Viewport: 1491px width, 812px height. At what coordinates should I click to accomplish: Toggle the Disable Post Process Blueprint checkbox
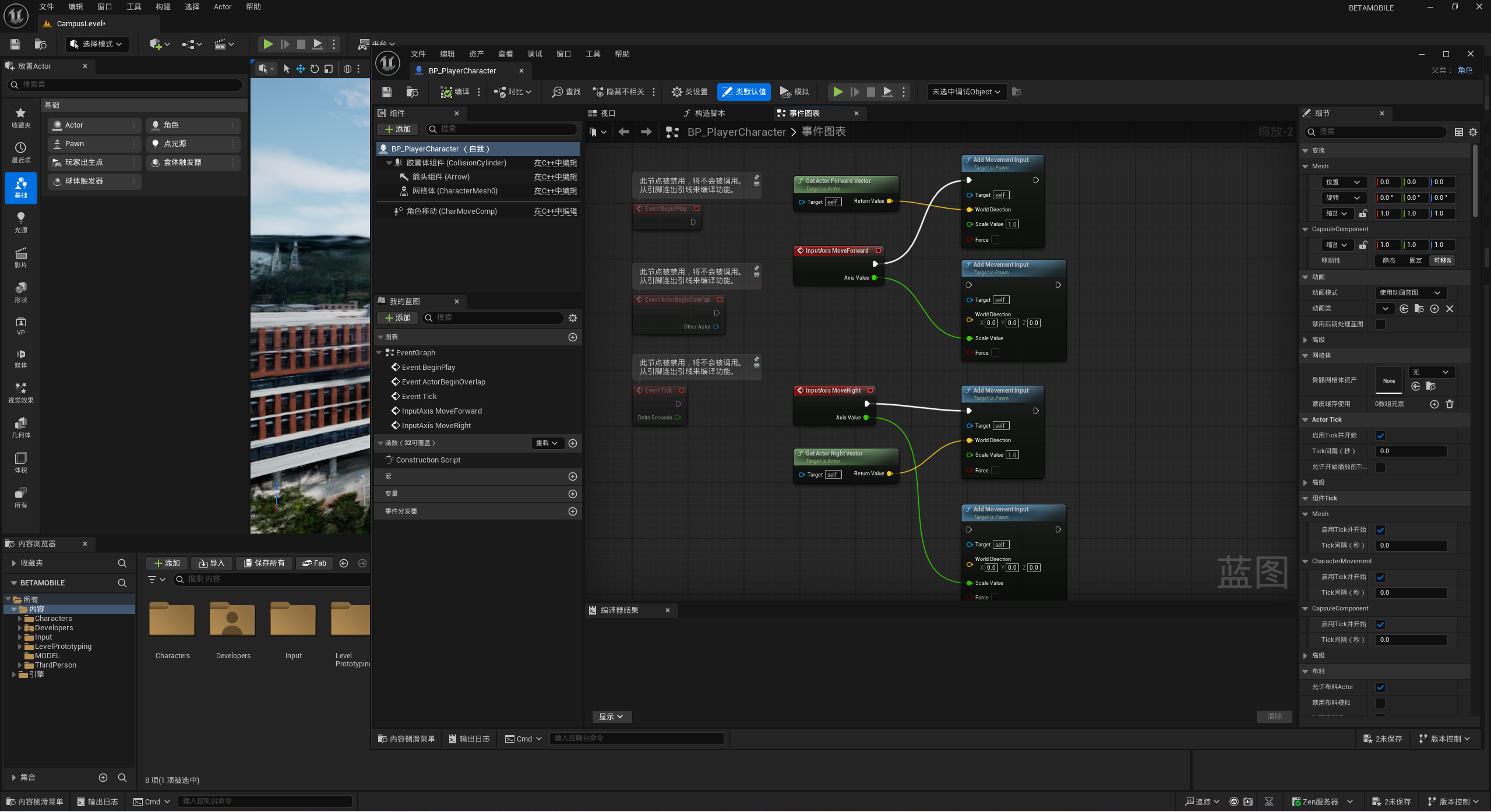pyautogui.click(x=1380, y=324)
